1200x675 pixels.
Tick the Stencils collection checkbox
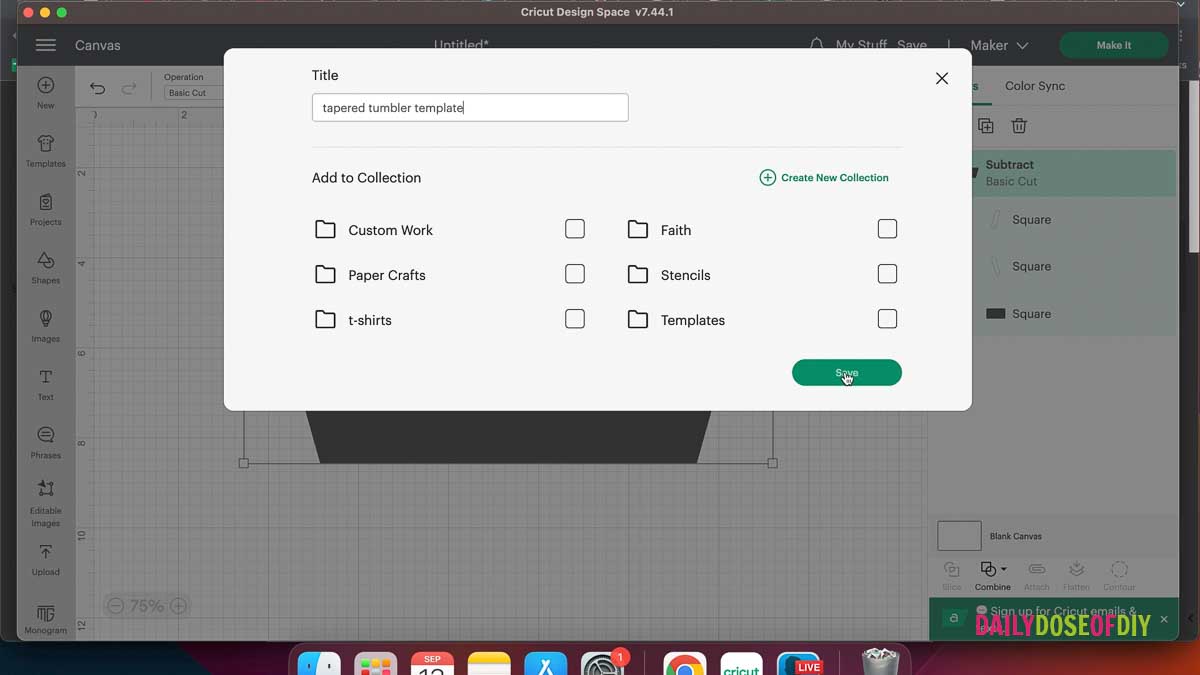[887, 274]
